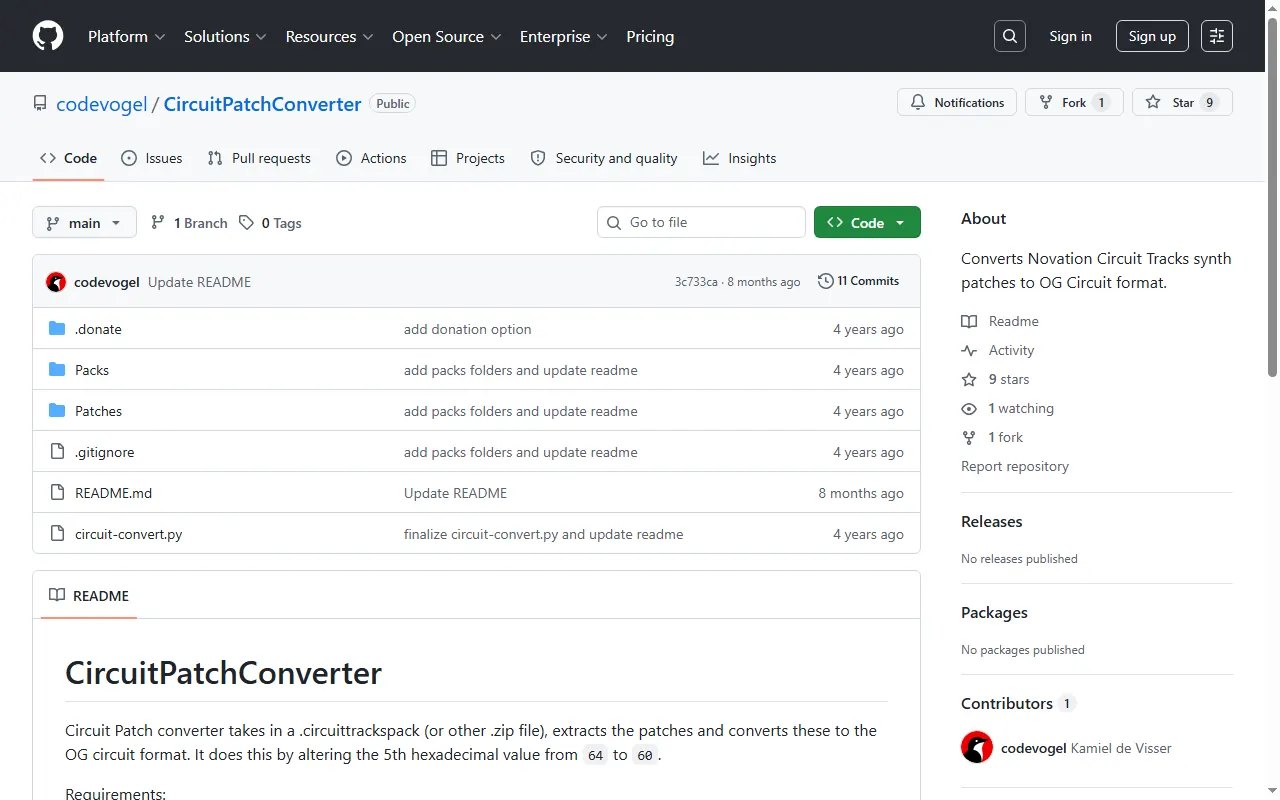Open the Insights tab
This screenshot has height=800, width=1280.
(739, 158)
